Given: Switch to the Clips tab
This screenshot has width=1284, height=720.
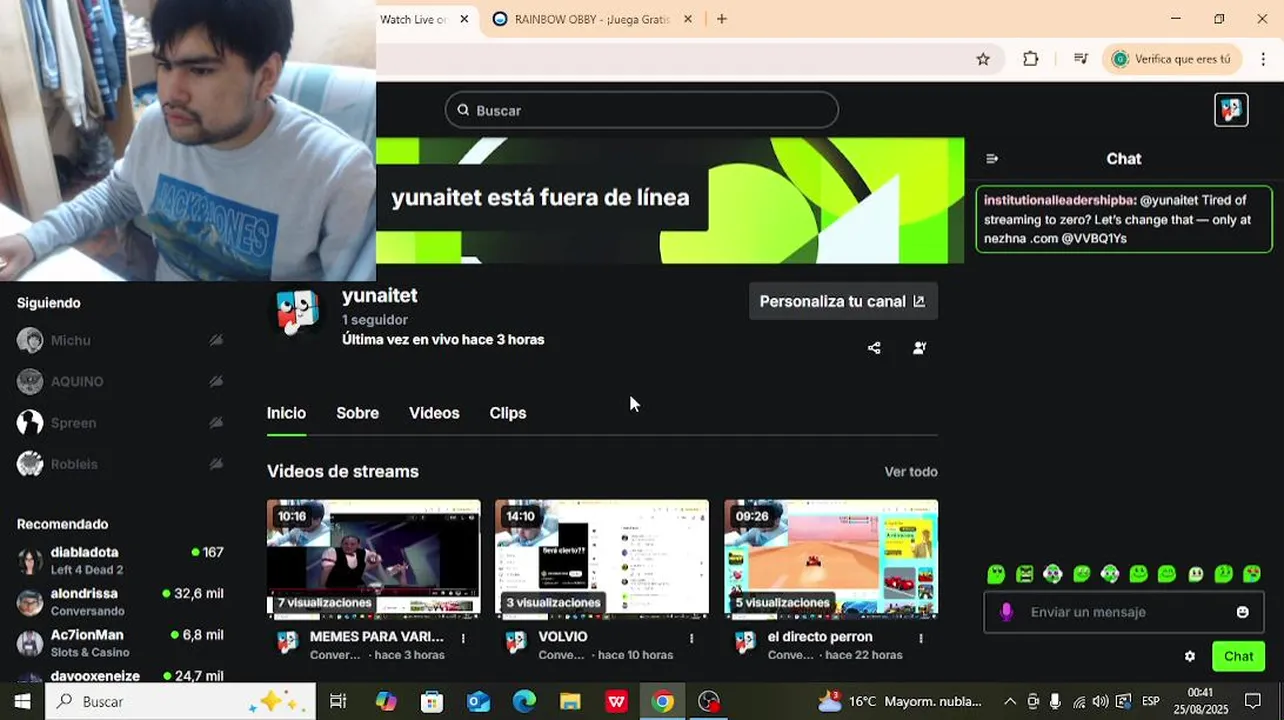Looking at the screenshot, I should click(508, 413).
